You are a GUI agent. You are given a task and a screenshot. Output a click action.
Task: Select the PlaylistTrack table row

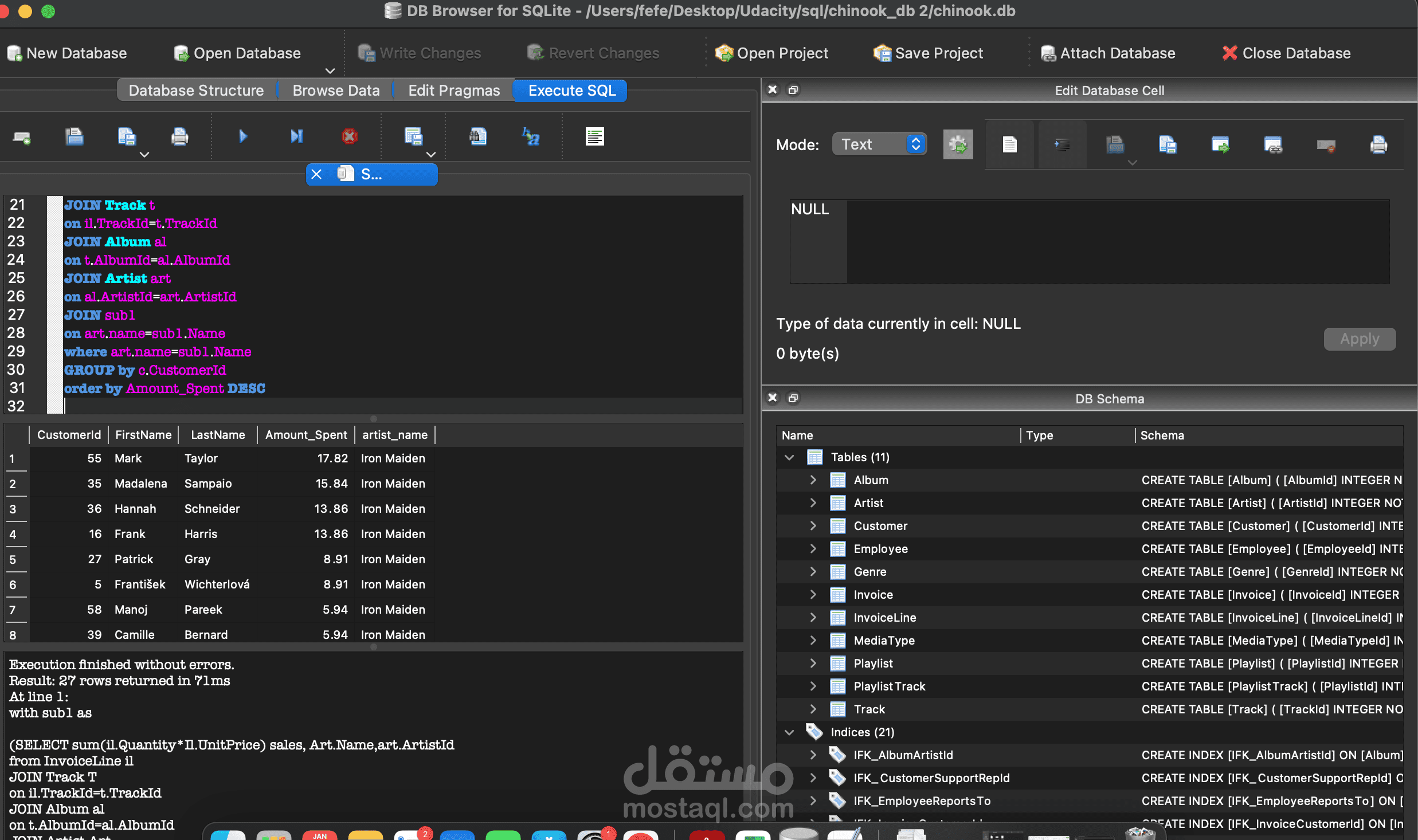(1089, 686)
